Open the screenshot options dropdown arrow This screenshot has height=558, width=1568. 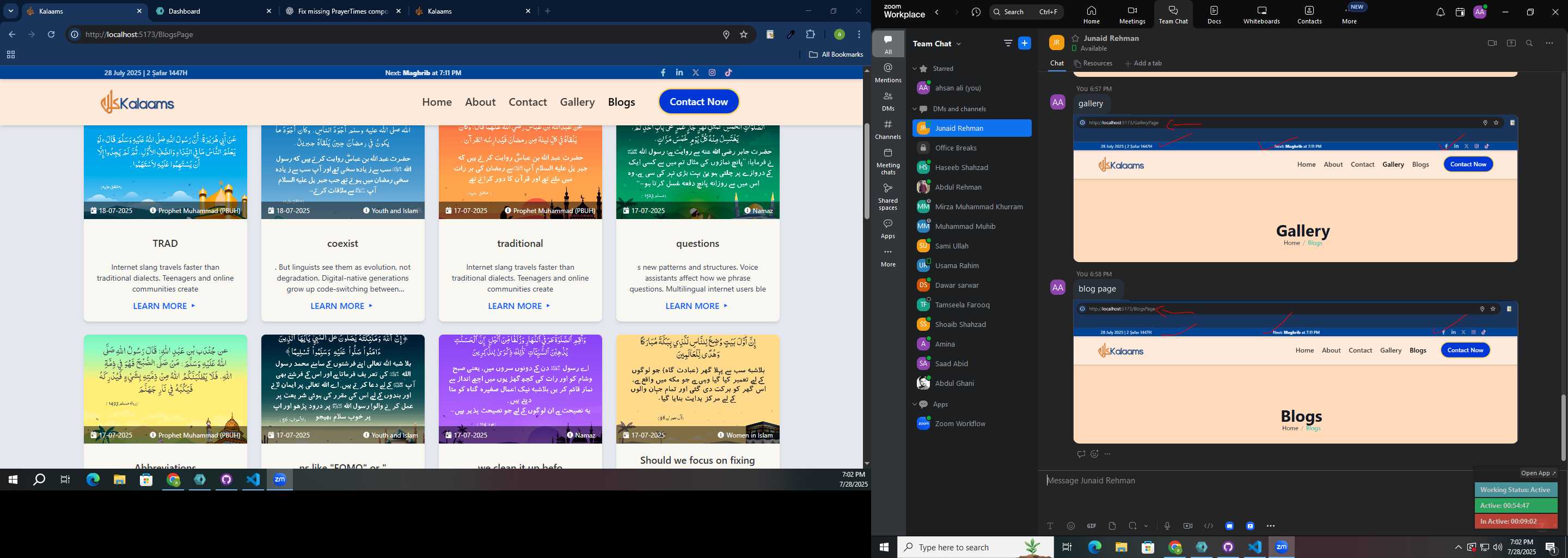1146,526
